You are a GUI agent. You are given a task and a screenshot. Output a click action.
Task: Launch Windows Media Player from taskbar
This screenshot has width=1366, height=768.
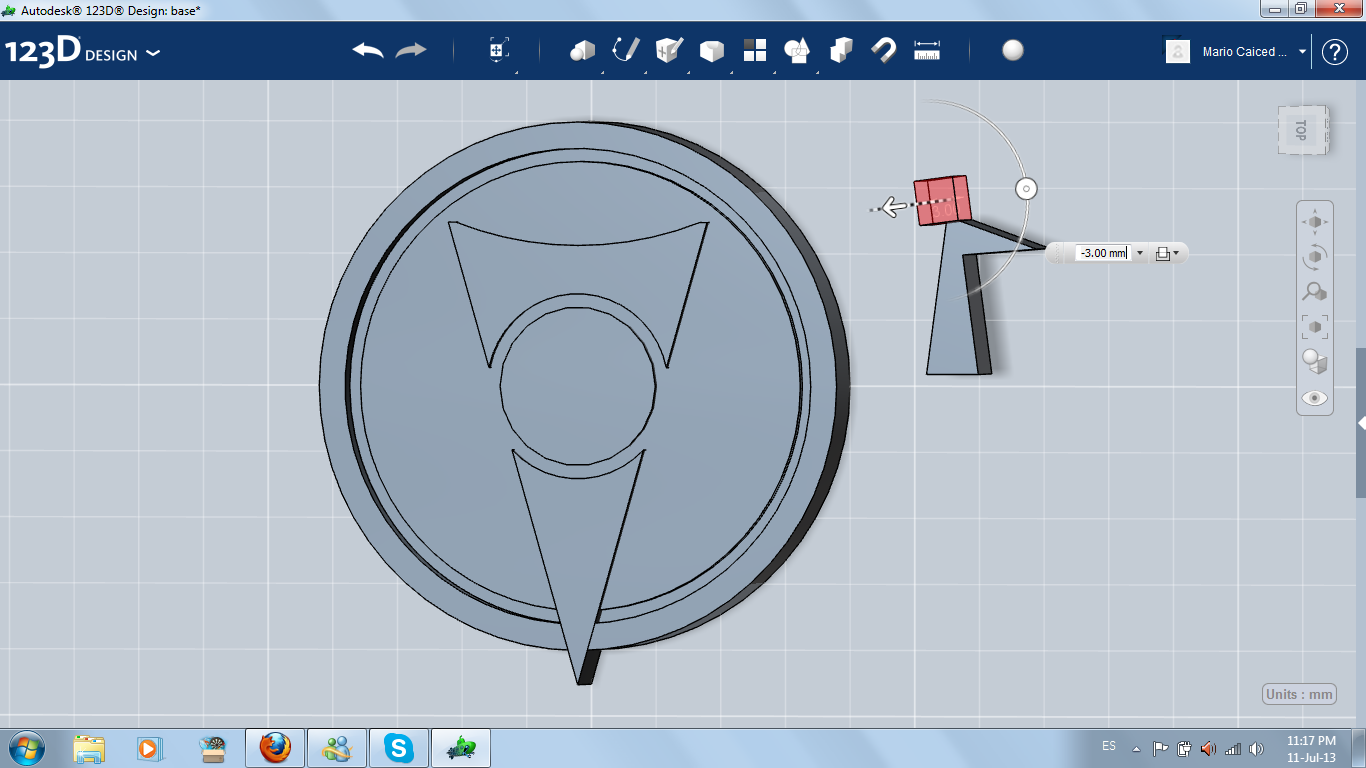(x=149, y=748)
